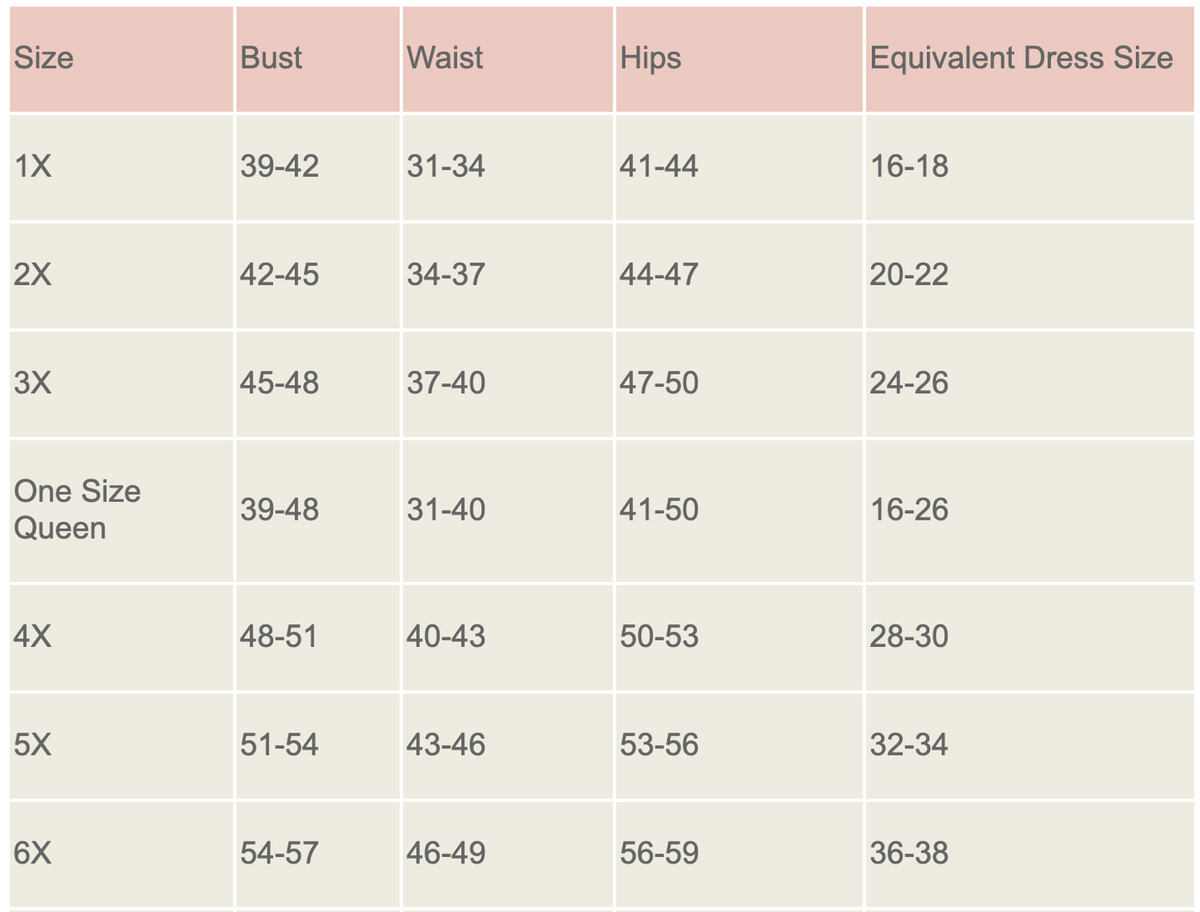Click the One Size Queen label

pos(77,509)
